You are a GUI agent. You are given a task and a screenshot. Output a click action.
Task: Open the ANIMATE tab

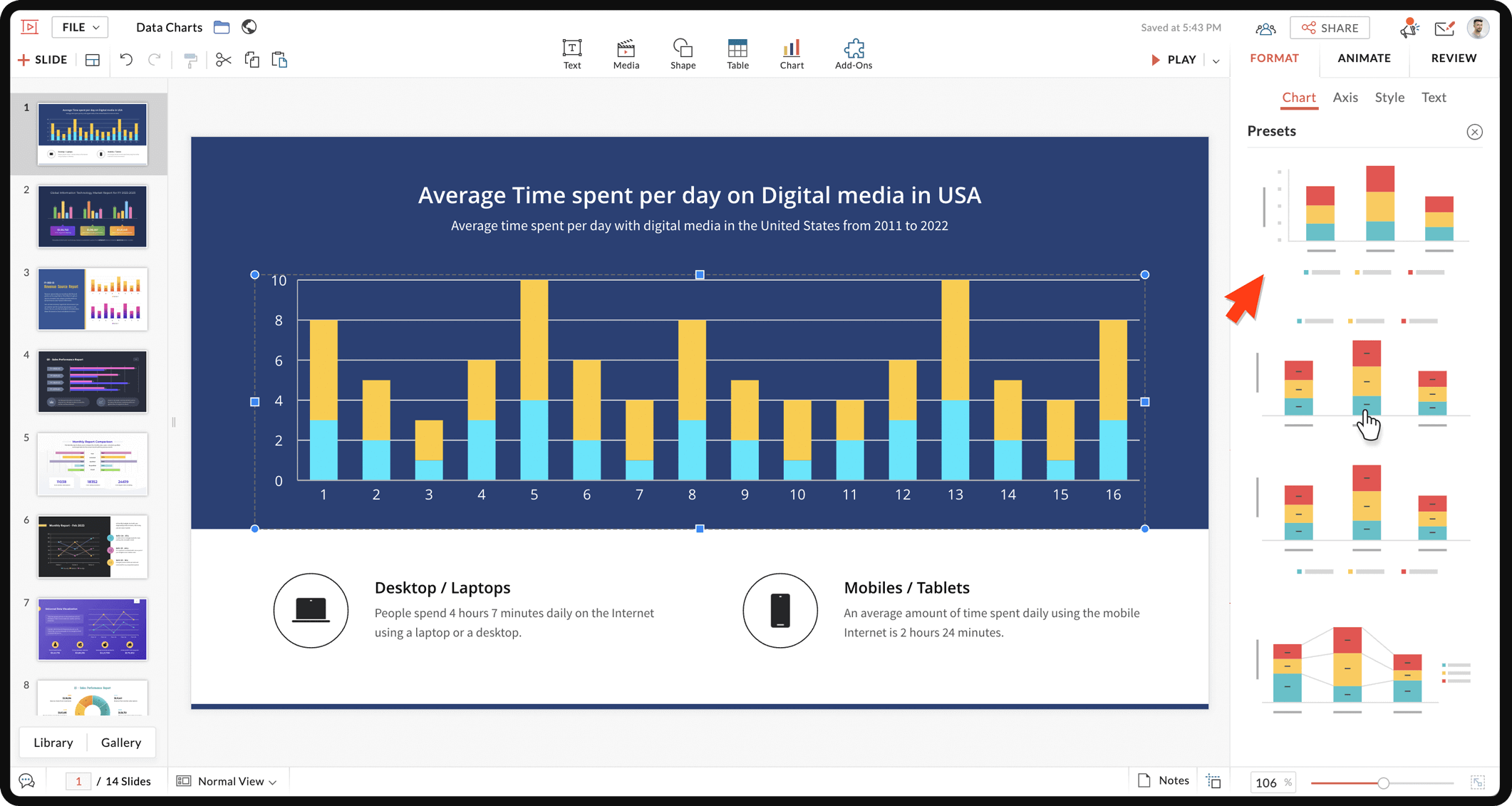1364,58
